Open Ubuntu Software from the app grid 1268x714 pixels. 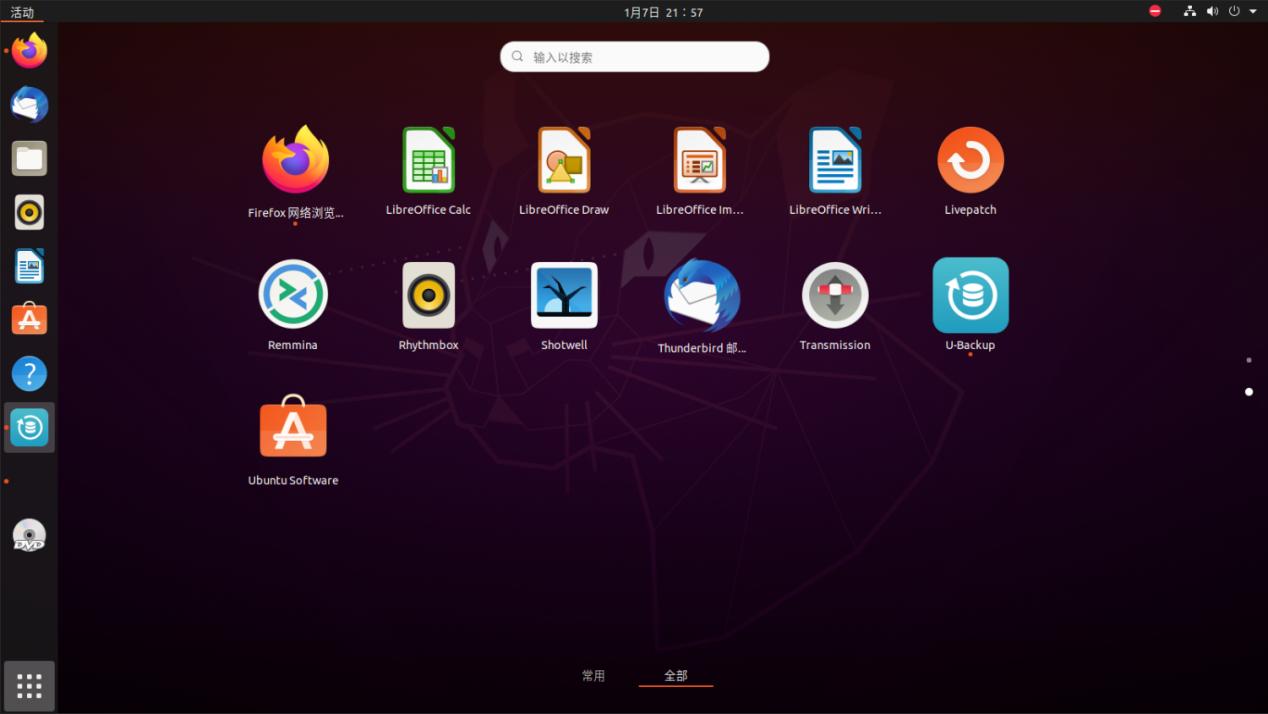tap(292, 428)
